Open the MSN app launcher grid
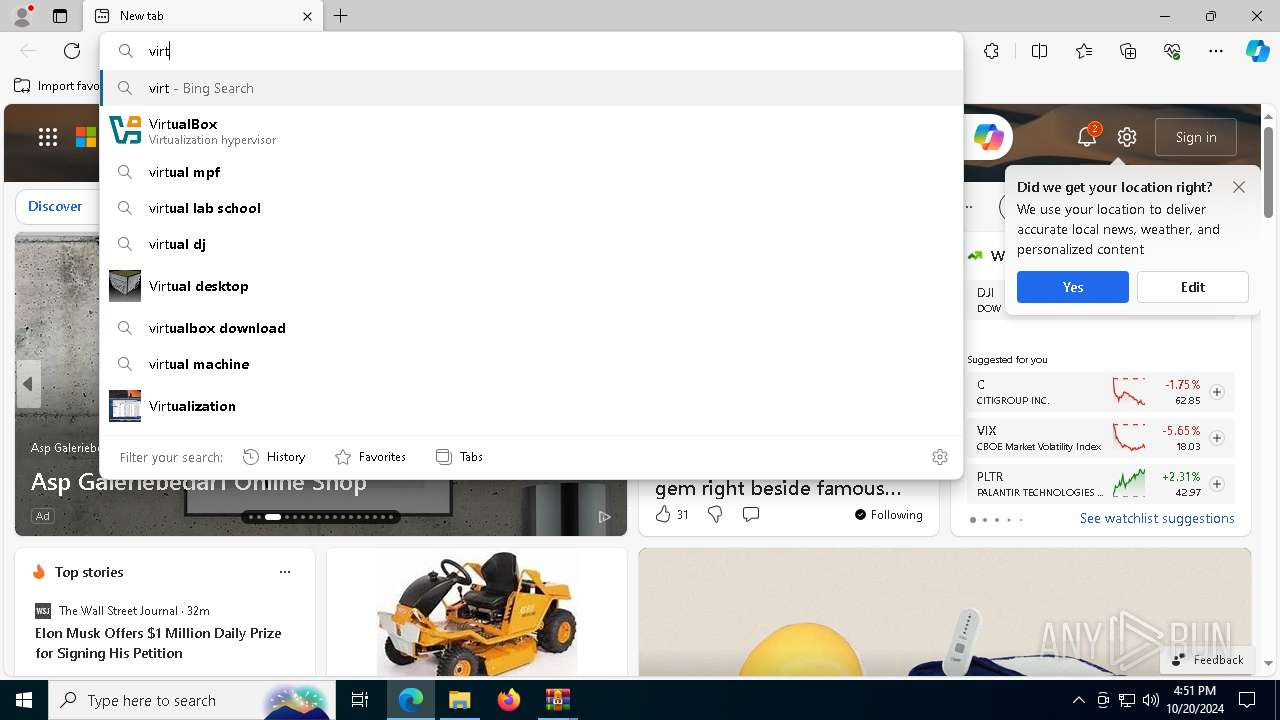The width and height of the screenshot is (1280, 720). [x=48, y=137]
